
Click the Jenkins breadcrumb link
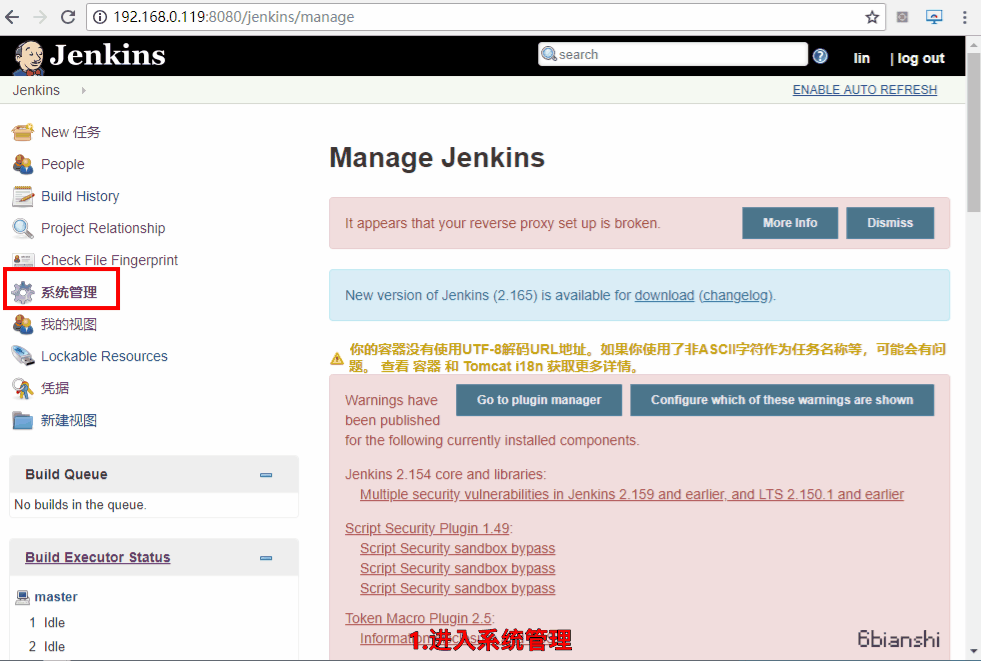click(36, 90)
